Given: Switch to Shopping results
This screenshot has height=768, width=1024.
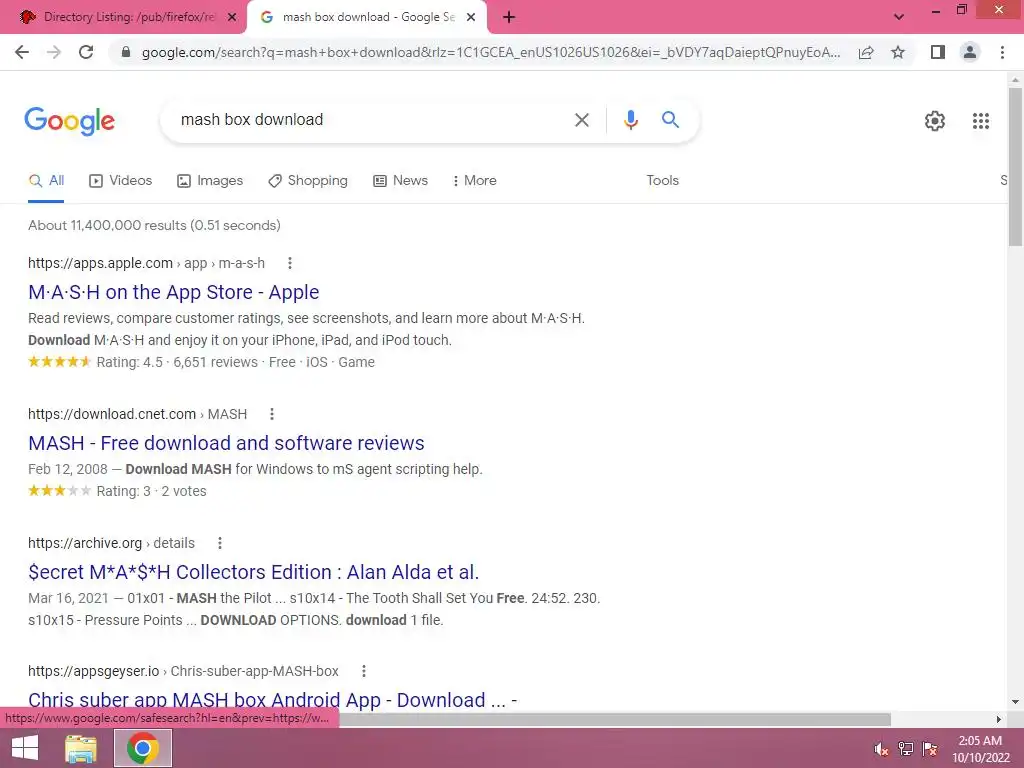Looking at the screenshot, I should click(308, 181).
